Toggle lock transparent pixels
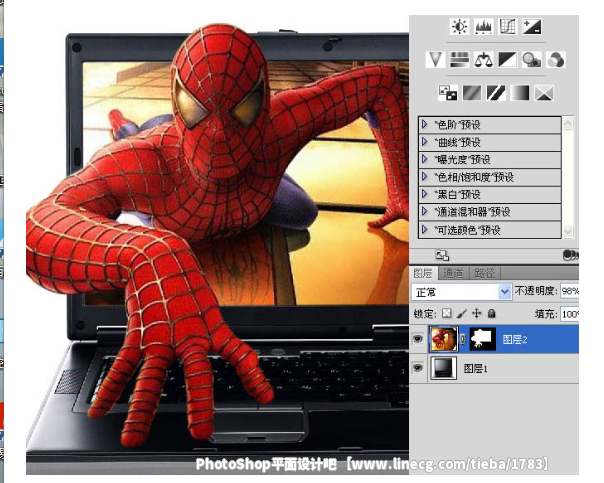Screen dimensions: 604x483 point(447,313)
